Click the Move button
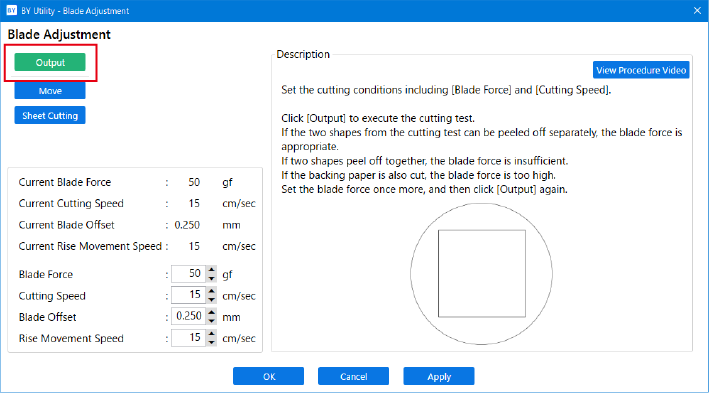Viewport: 709px width, 393px height. (x=50, y=91)
